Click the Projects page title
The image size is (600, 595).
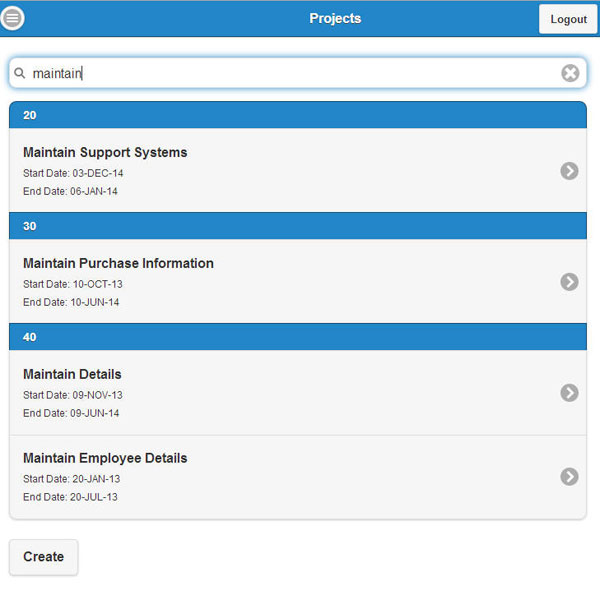pos(335,18)
